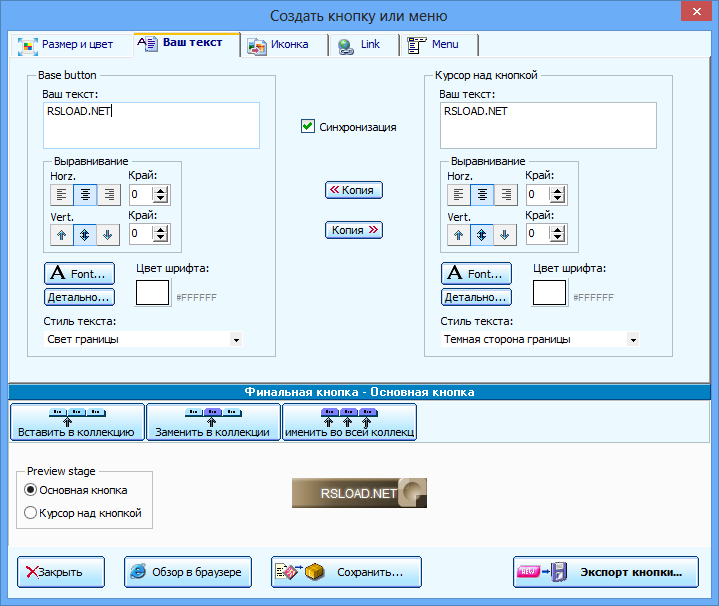Decrease Vert. Край value in Base button
This screenshot has width=719, height=606.
160,238
